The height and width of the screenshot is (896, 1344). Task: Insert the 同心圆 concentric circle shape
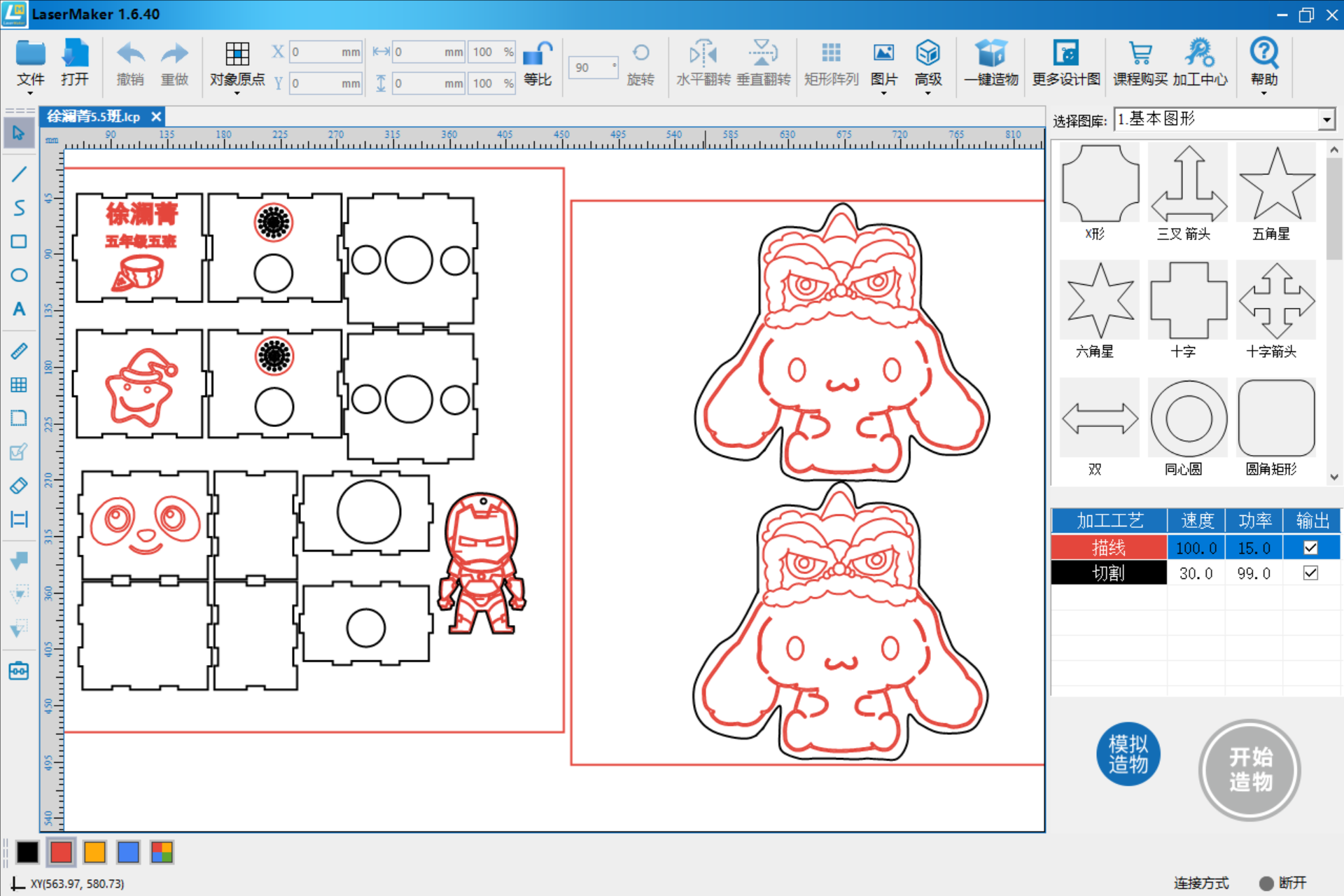[1188, 419]
